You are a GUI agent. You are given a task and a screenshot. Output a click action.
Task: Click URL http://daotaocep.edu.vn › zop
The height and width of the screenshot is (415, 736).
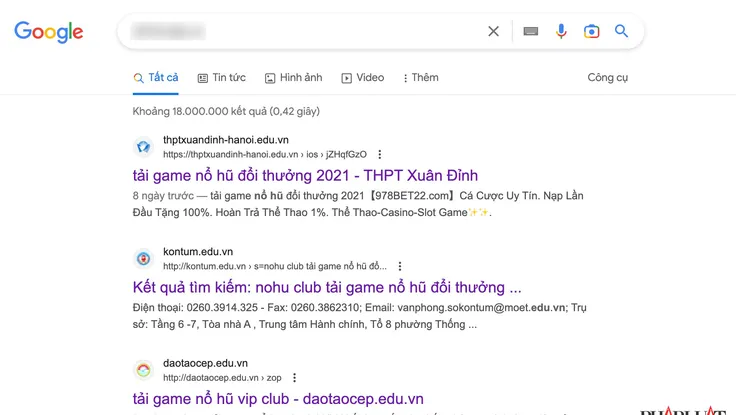(x=222, y=378)
